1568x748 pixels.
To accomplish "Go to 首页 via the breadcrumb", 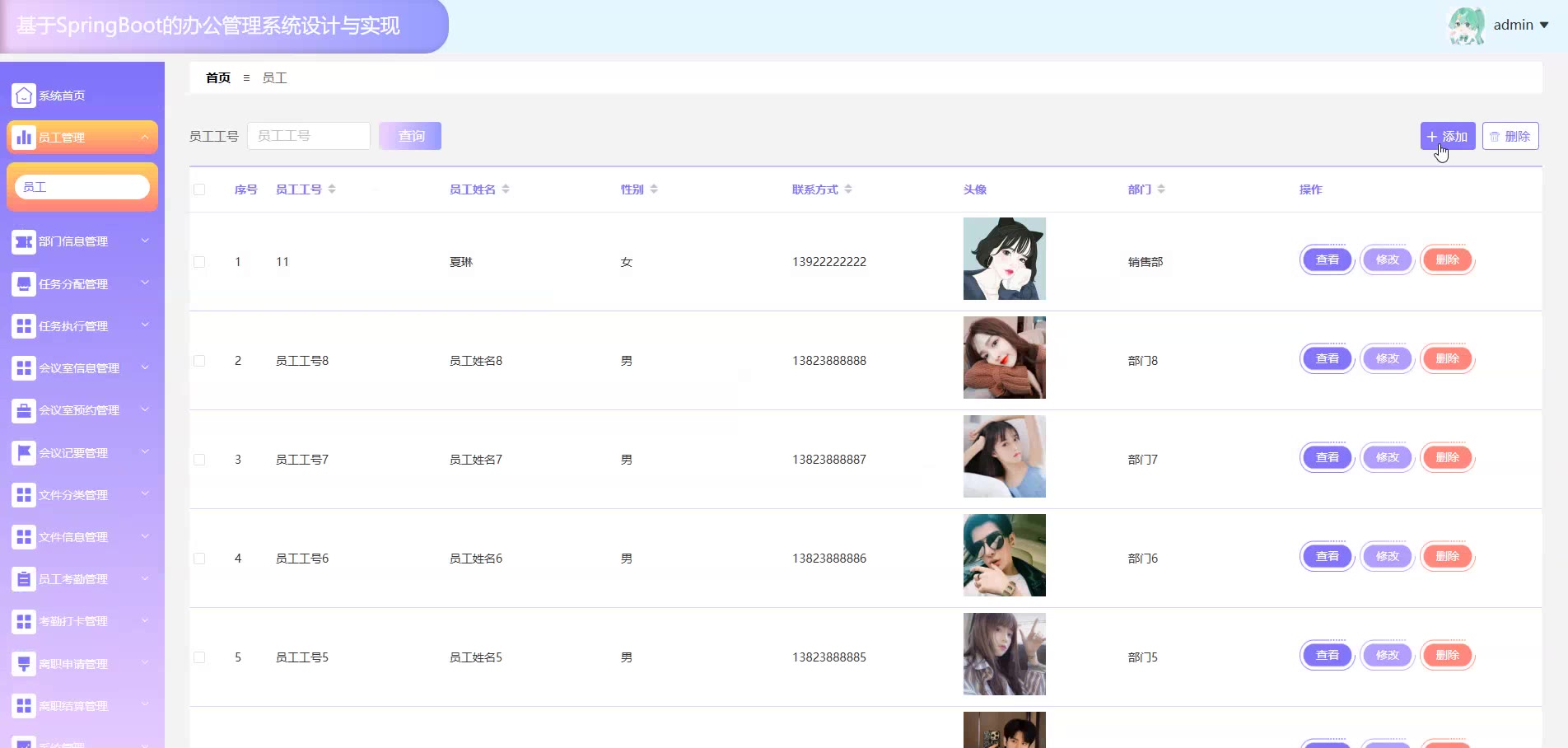I will 218,78.
